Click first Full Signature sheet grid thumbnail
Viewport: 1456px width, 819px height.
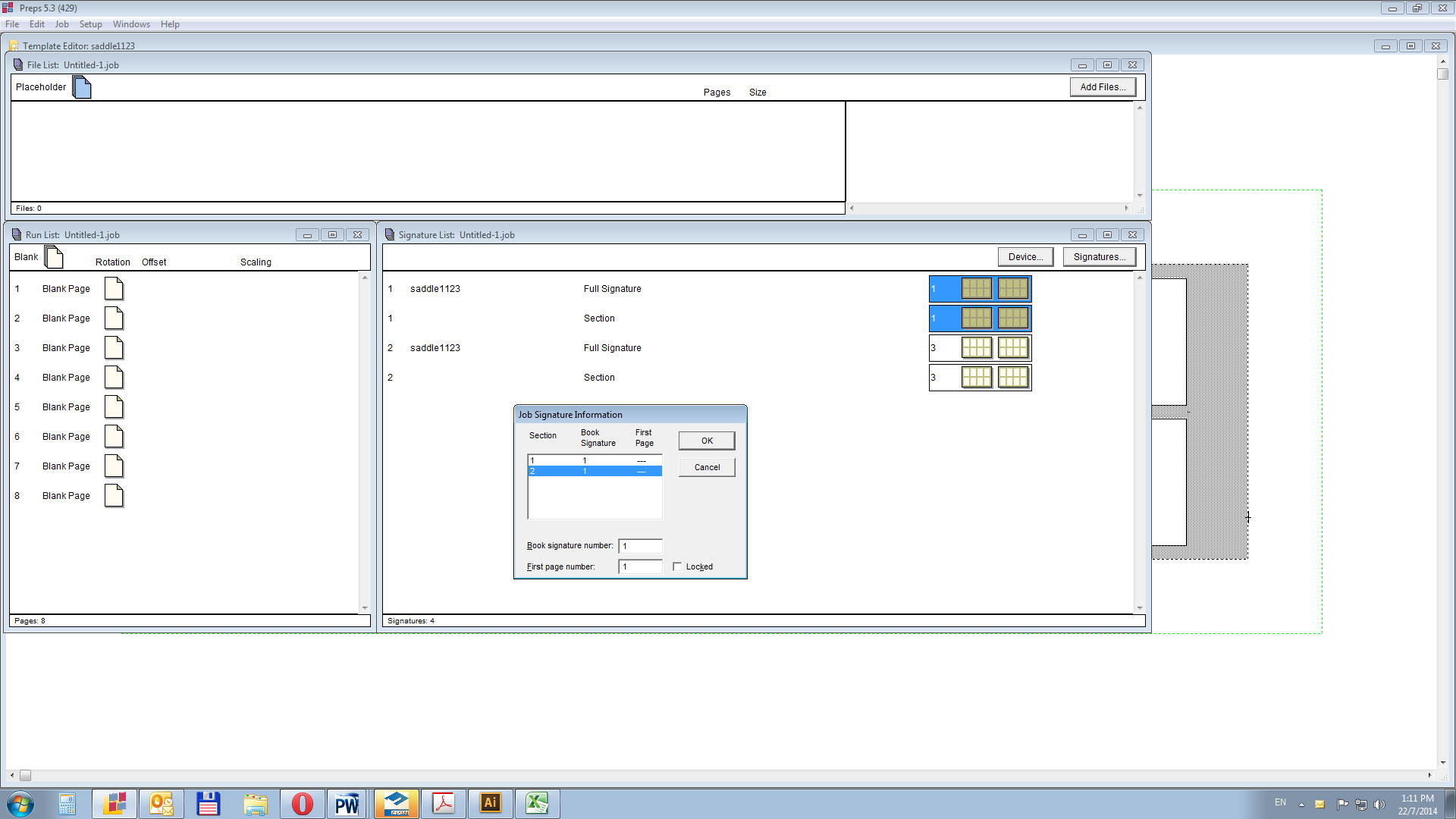pyautogui.click(x=980, y=289)
